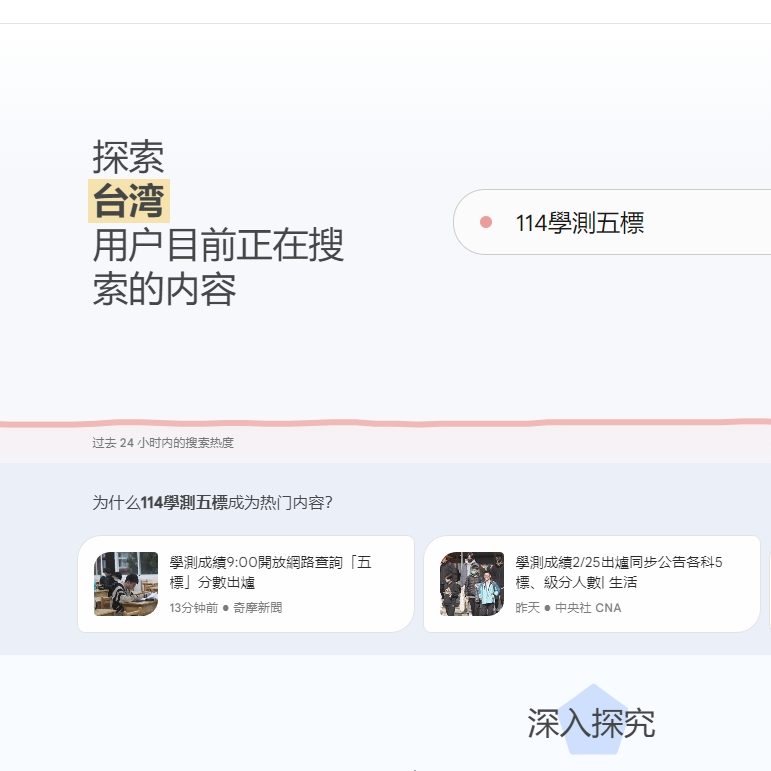Click the 深入探究 section heading
771x771 pixels.
tap(590, 723)
